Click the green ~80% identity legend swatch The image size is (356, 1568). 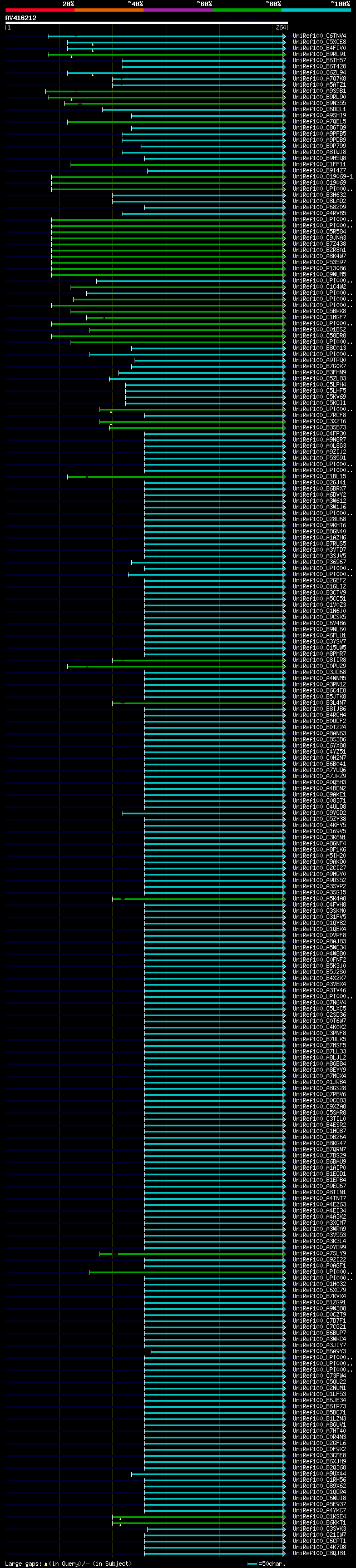click(x=247, y=11)
